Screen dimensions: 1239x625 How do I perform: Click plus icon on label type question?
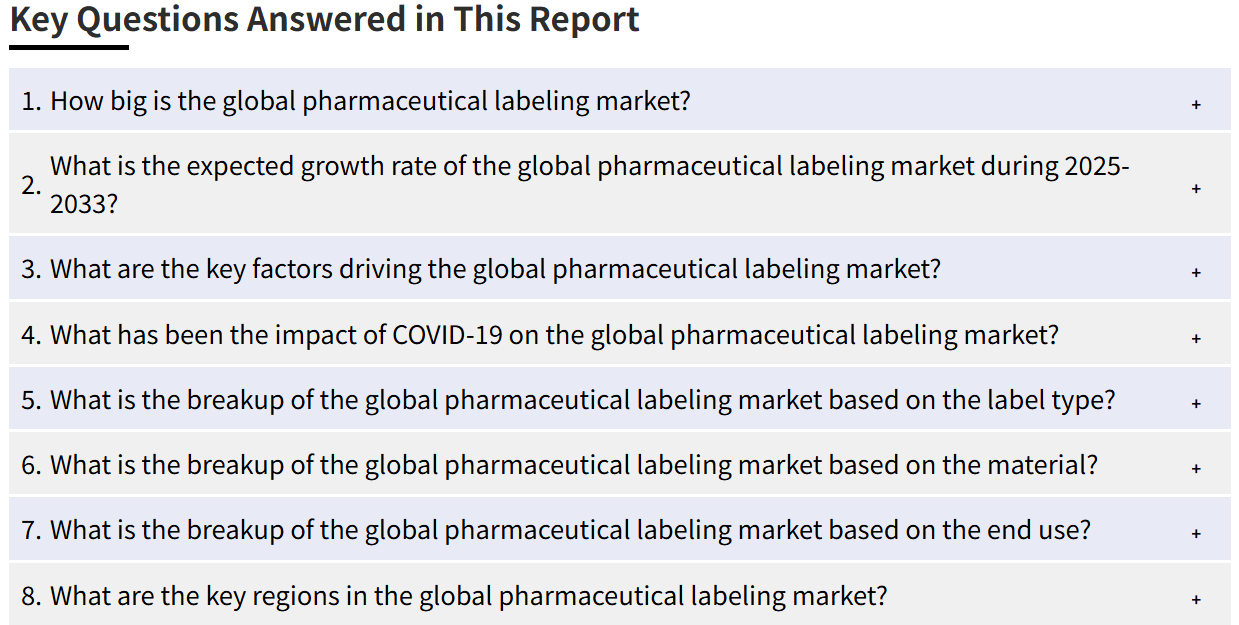(1196, 403)
